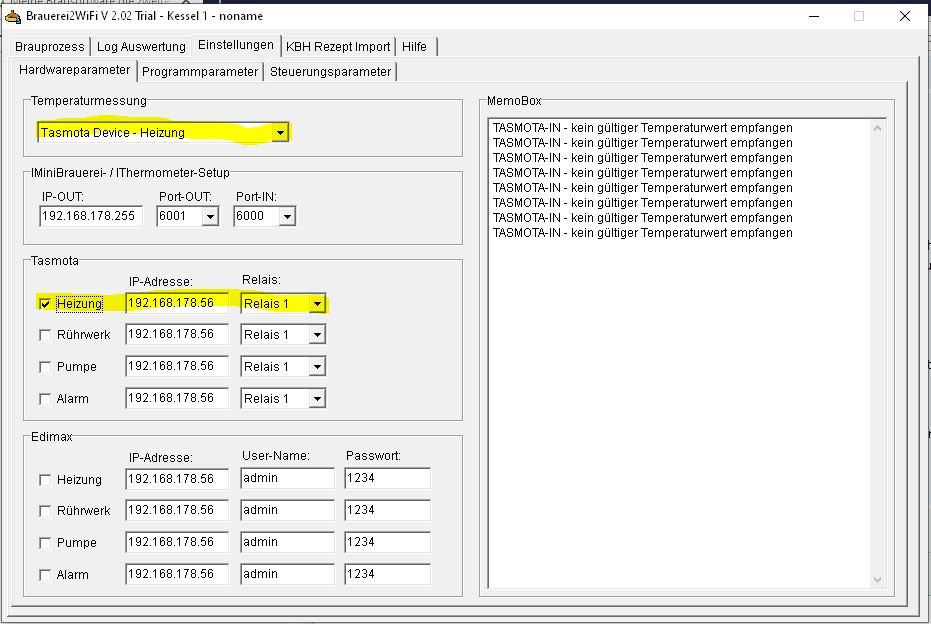
Task: Select the Programmparameter sub-tab
Action: click(x=200, y=72)
